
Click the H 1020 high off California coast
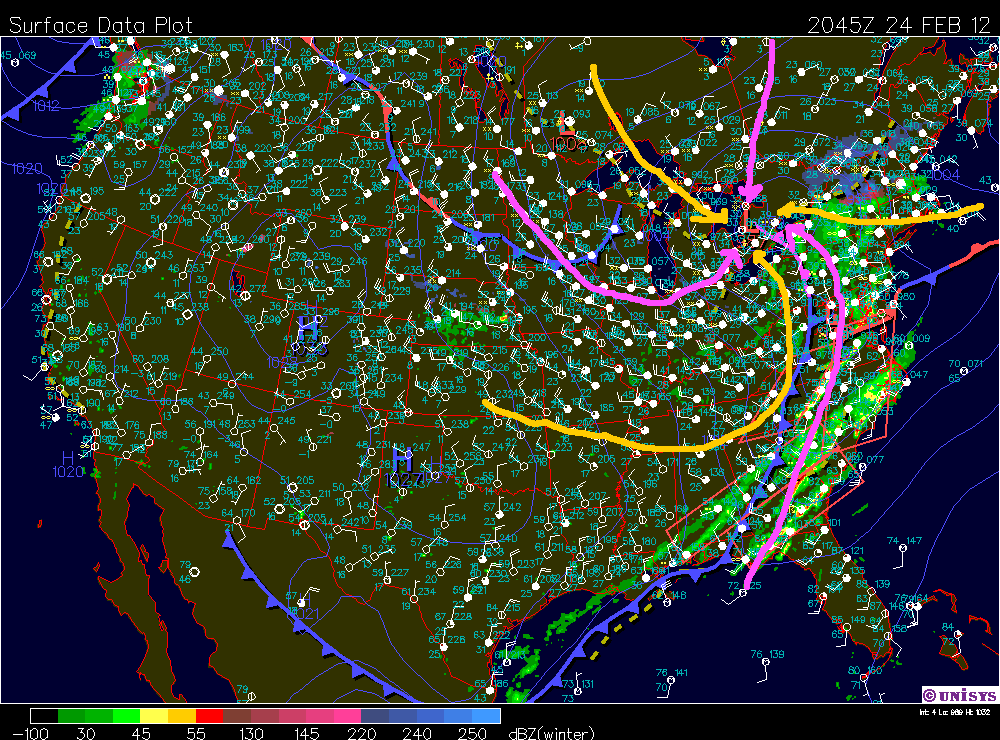(x=68, y=465)
